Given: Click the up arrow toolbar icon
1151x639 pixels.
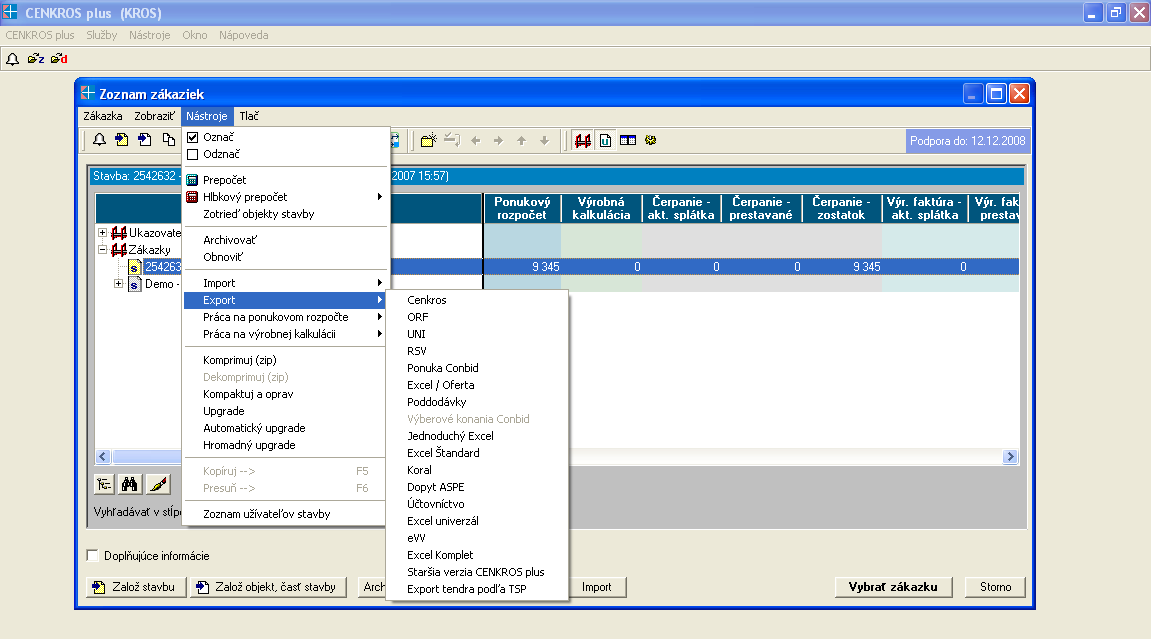Looking at the screenshot, I should coord(521,140).
